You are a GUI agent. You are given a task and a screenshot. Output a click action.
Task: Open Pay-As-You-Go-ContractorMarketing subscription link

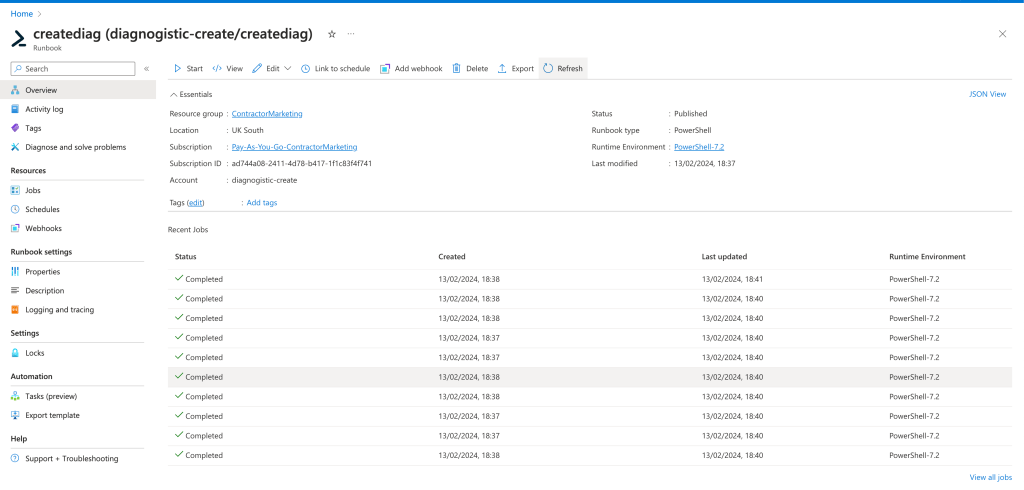click(295, 147)
